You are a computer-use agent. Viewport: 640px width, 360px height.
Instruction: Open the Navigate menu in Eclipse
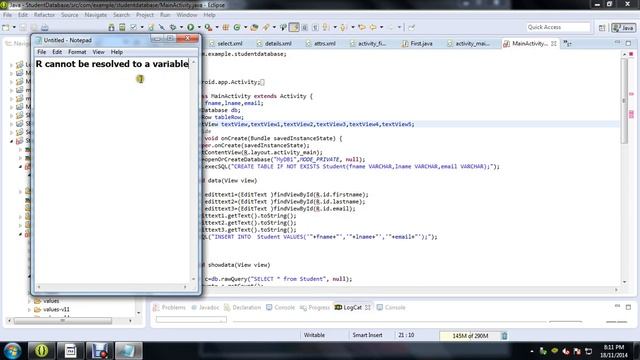(x=96, y=15)
